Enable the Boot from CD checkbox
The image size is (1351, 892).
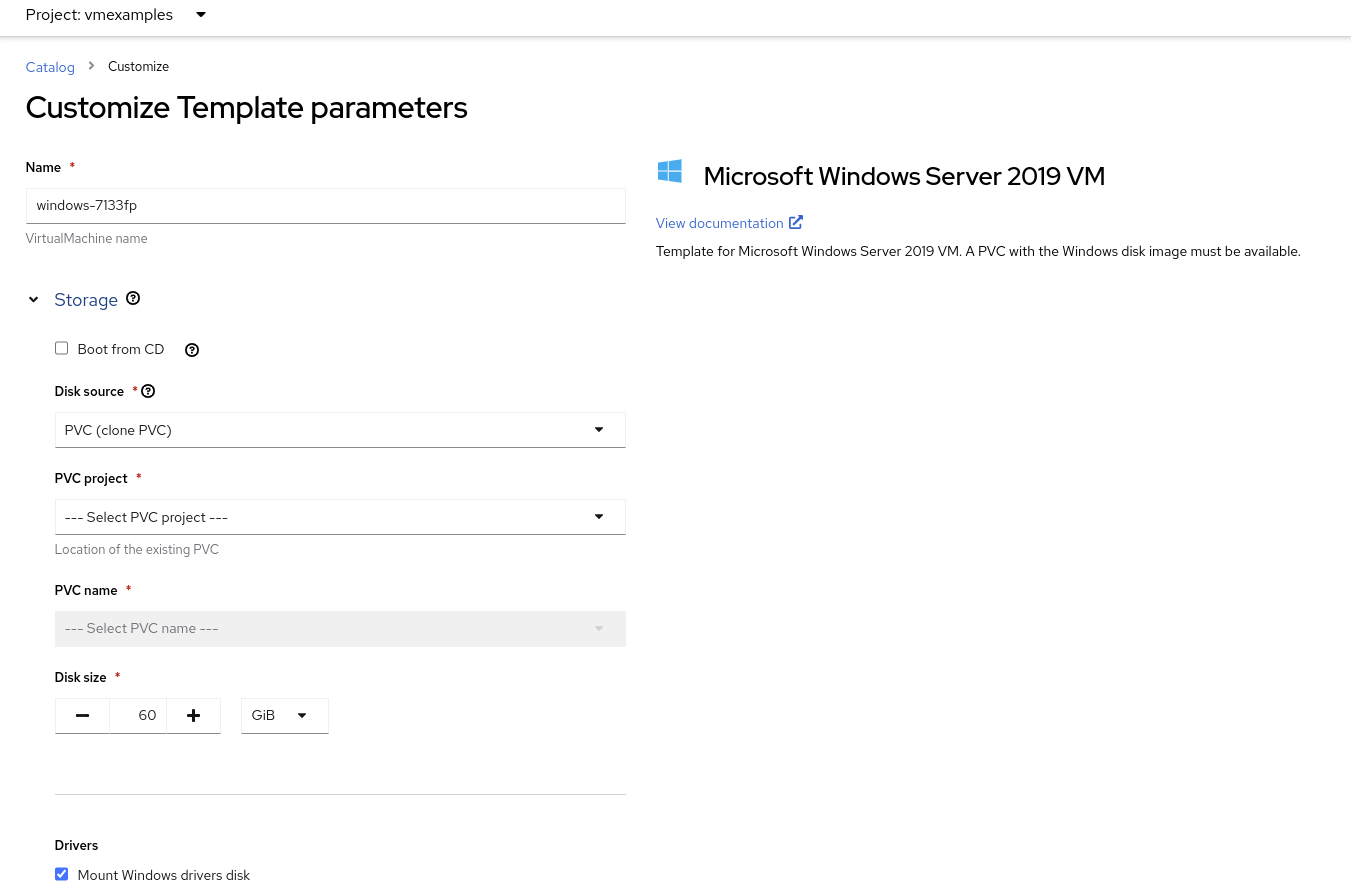coord(61,348)
